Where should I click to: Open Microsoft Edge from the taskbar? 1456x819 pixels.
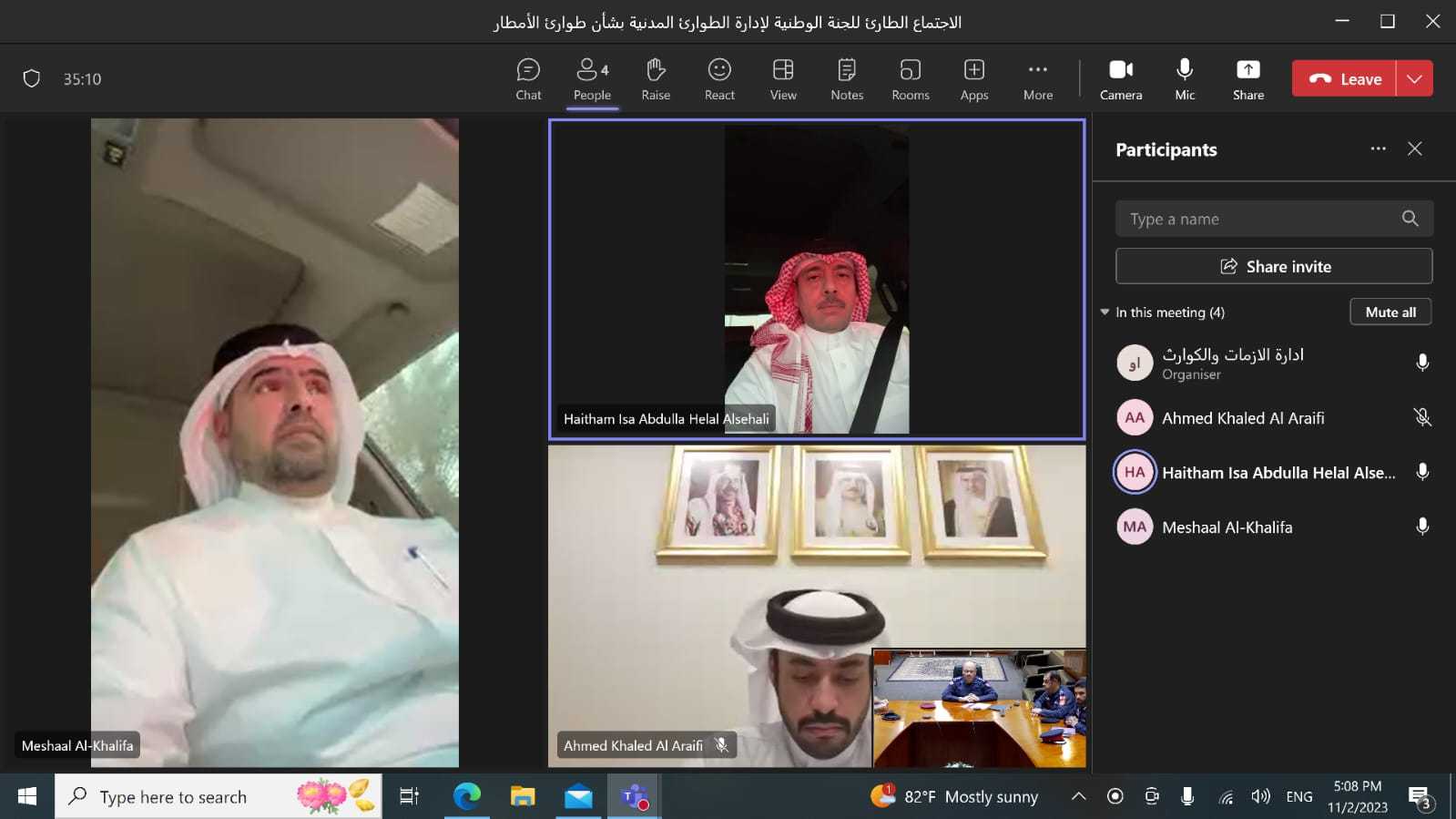tap(467, 797)
